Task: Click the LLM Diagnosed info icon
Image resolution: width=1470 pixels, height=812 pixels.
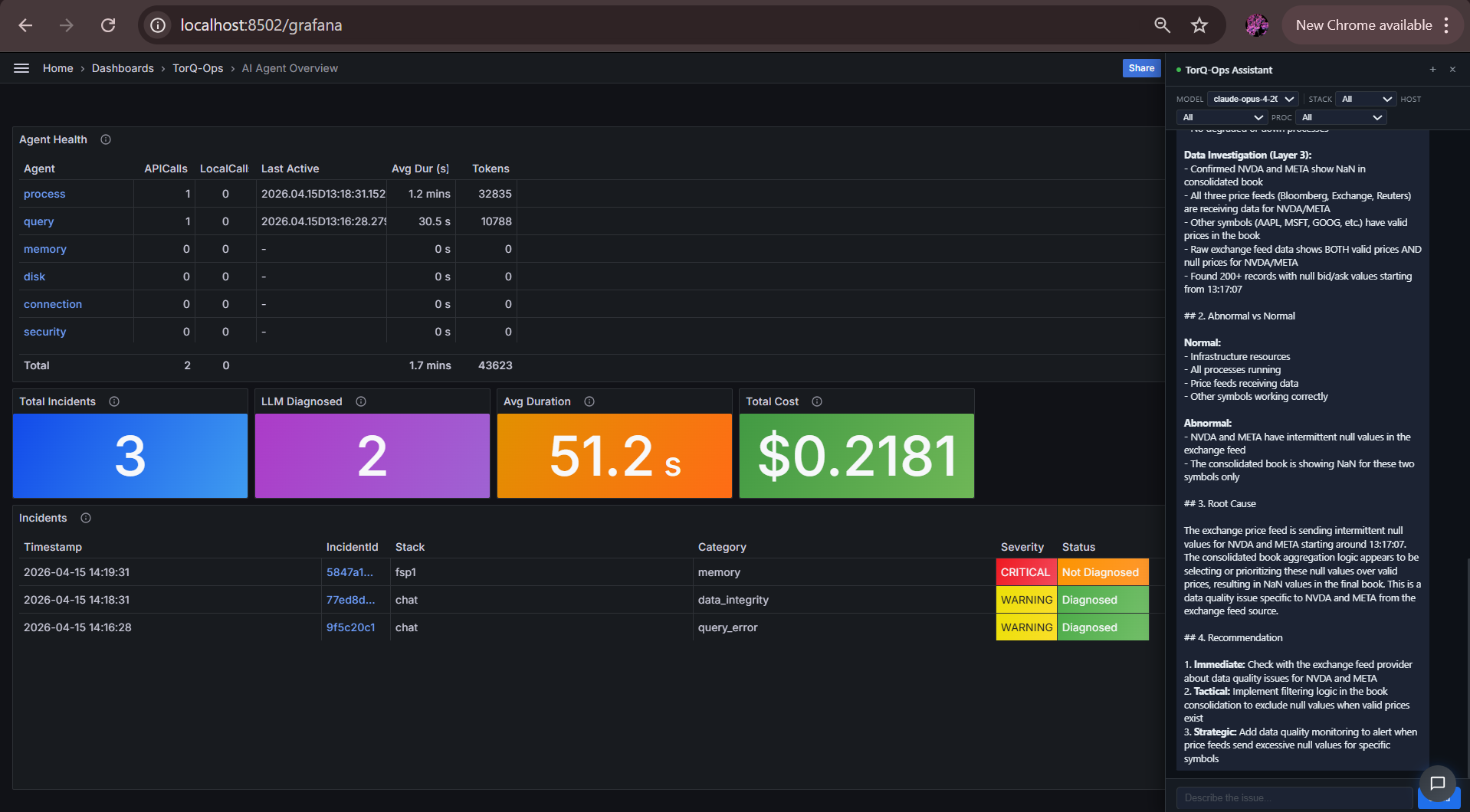Action: (360, 401)
